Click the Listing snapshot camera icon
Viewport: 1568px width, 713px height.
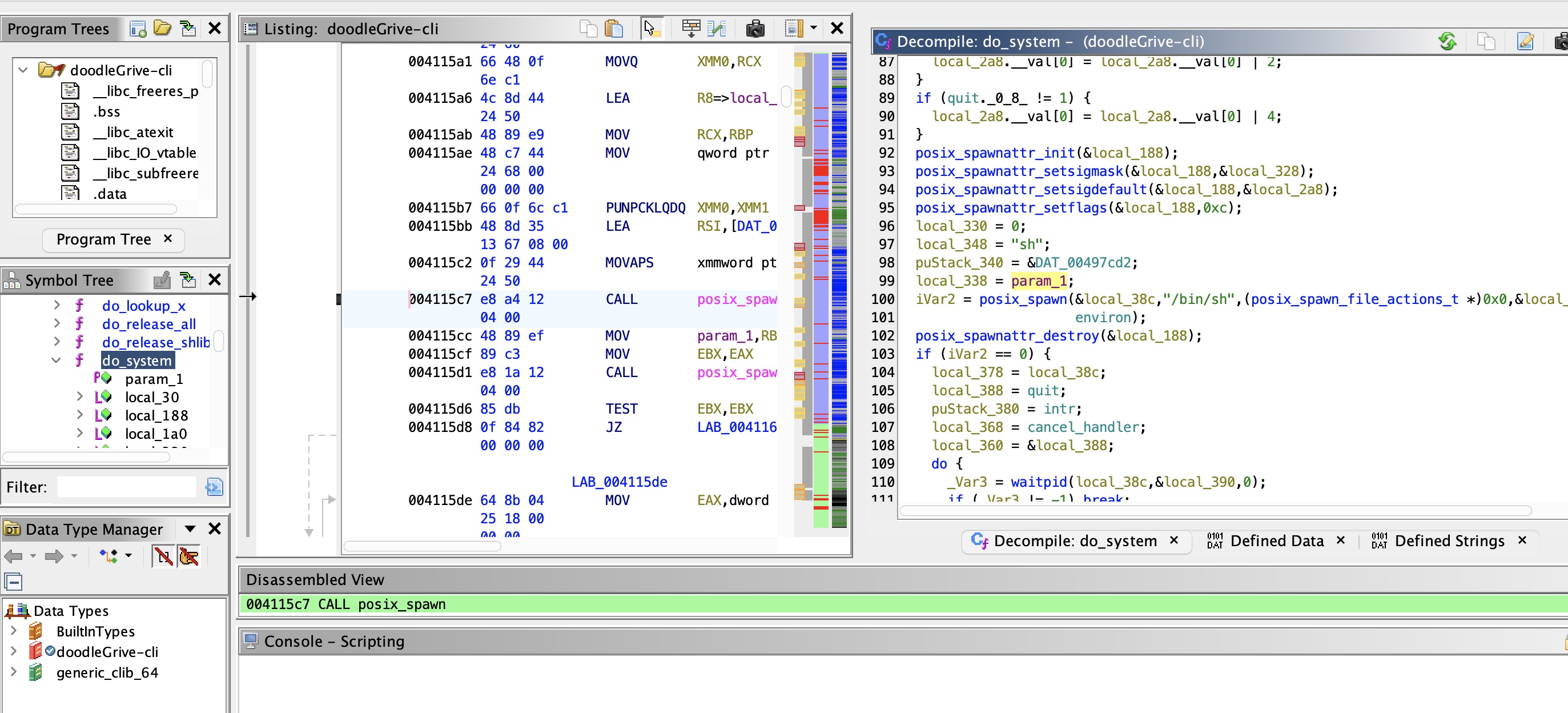[755, 29]
